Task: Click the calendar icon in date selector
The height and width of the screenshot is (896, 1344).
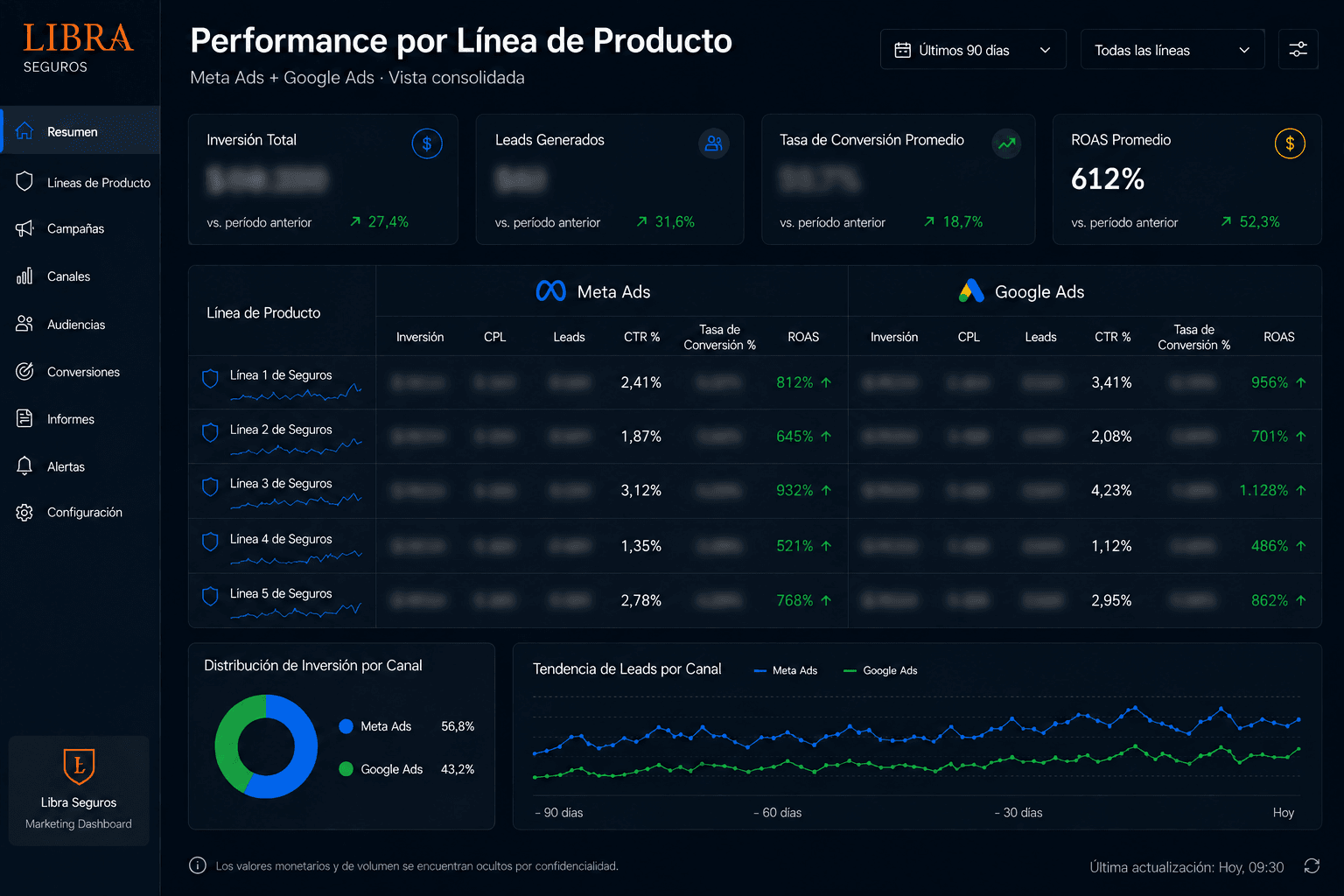Action: (x=902, y=50)
